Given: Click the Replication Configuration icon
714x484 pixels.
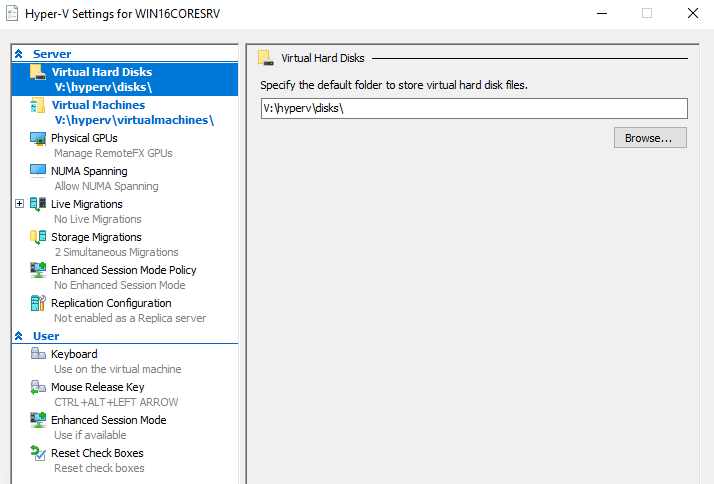Looking at the screenshot, I should (x=37, y=303).
